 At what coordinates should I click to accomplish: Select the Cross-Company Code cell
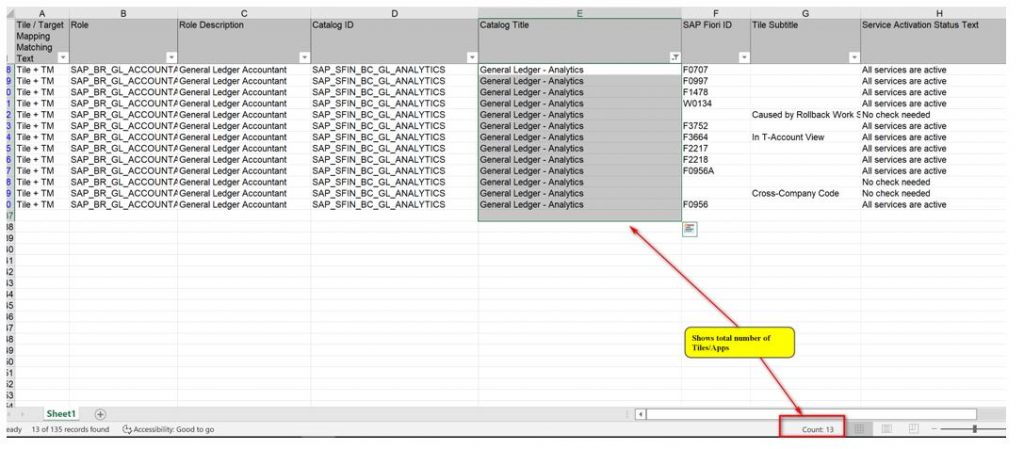(805, 193)
